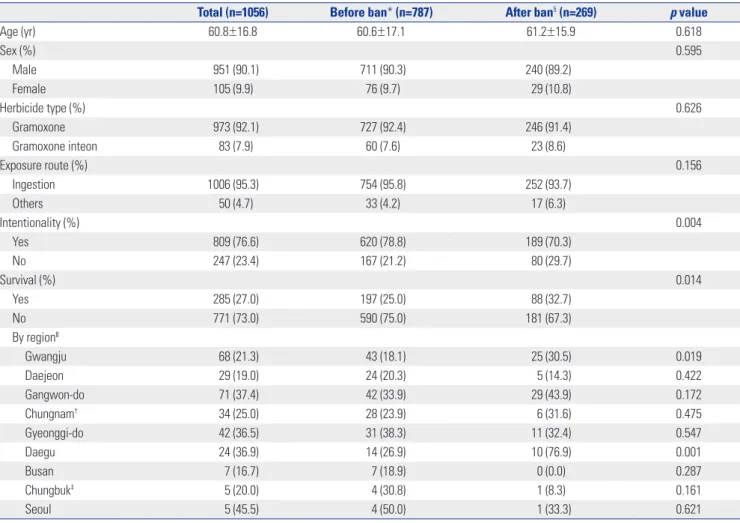Select the Busan row label
This screenshot has width=740, height=523.
point(39,471)
